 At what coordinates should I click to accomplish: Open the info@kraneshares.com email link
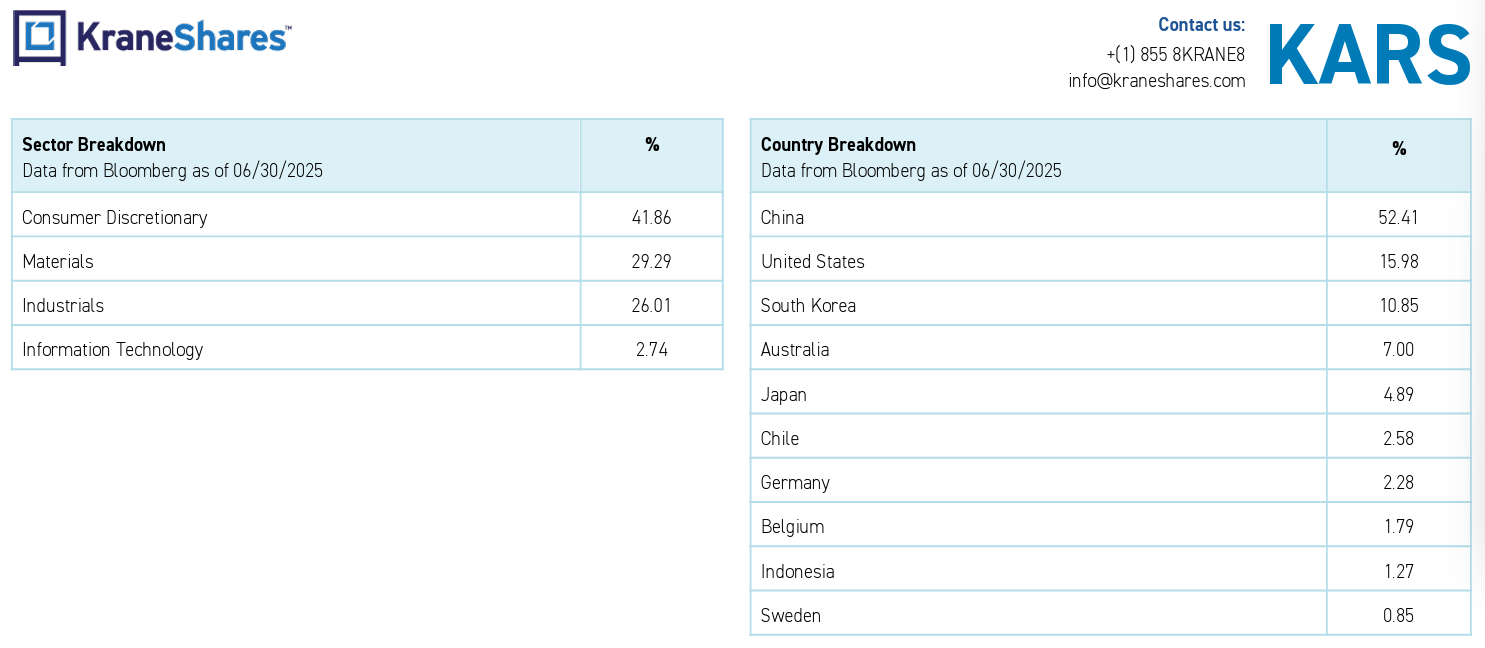pyautogui.click(x=1157, y=81)
